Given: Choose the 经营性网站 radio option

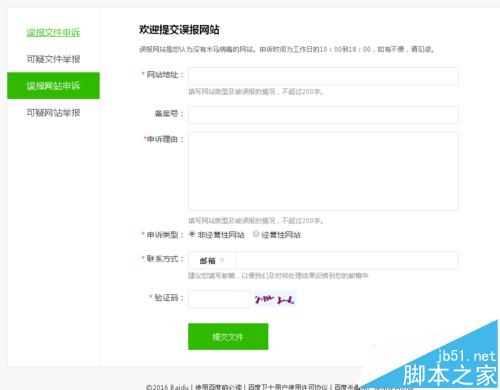Looking at the screenshot, I should [256, 234].
